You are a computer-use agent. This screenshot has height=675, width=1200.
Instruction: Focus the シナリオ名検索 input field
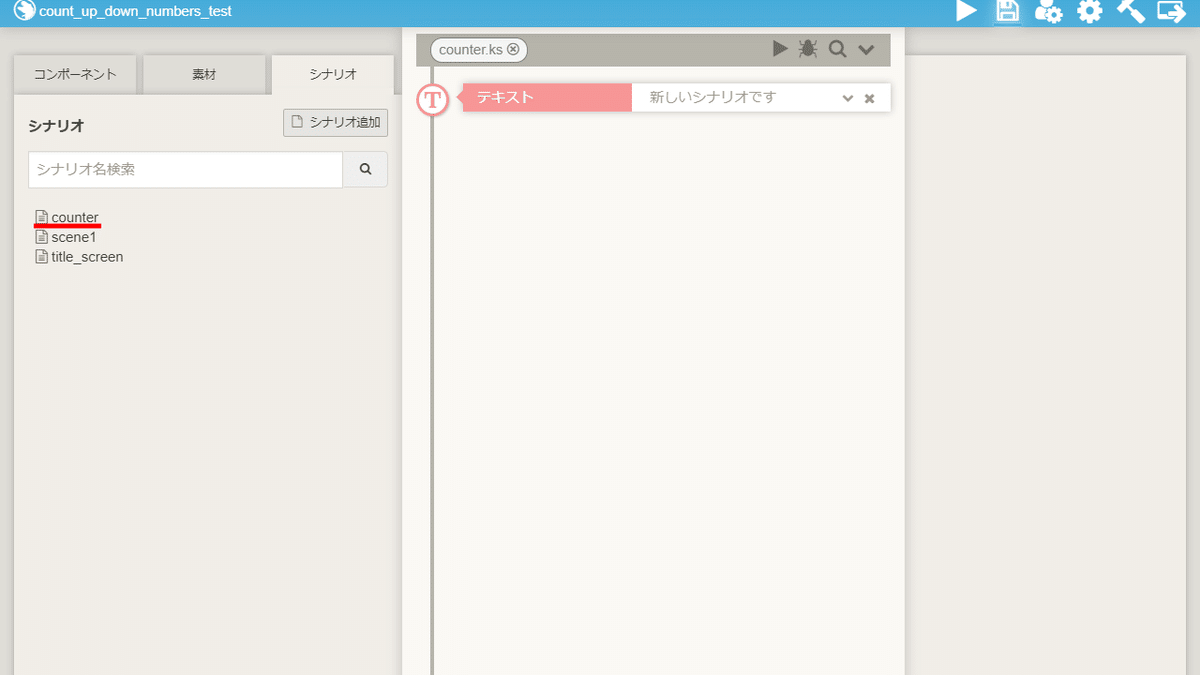185,170
